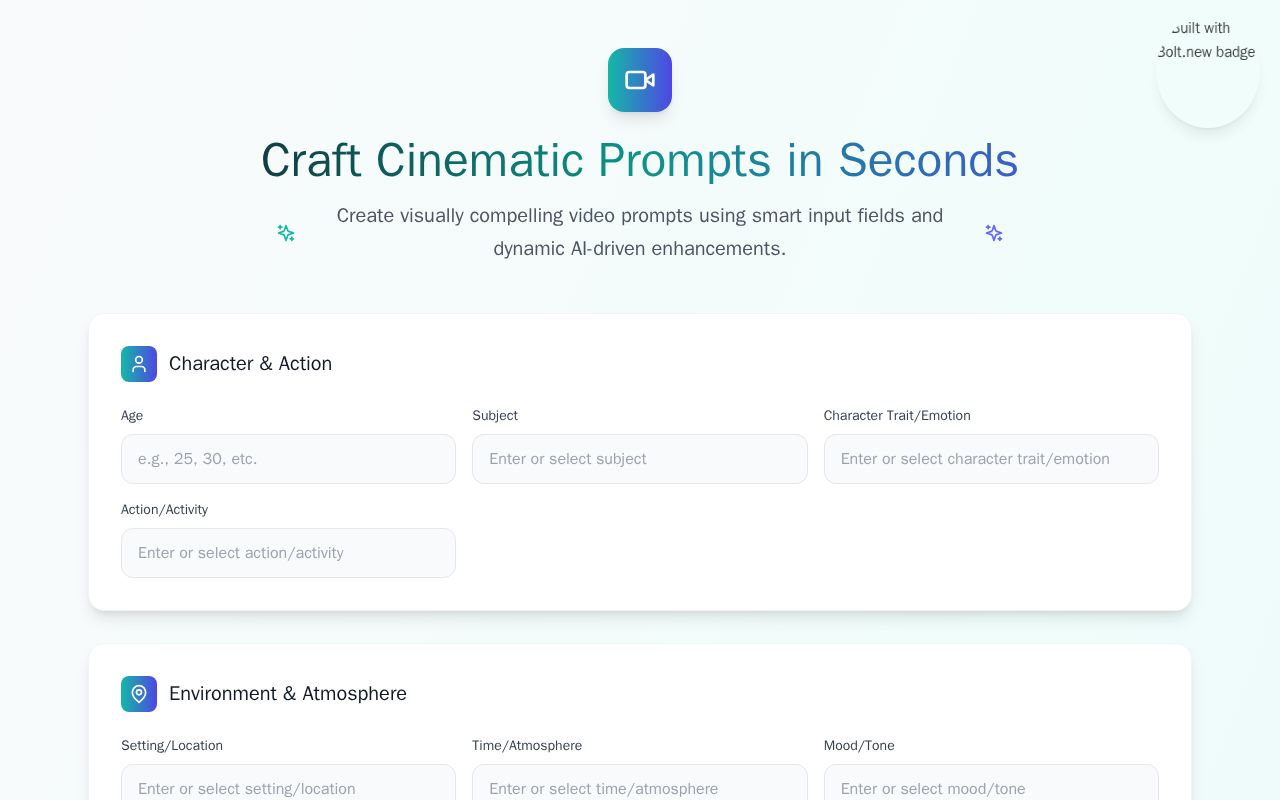Open the Built with Bolt.new badge
Image resolution: width=1280 pixels, height=800 pixels.
pos(1208,76)
